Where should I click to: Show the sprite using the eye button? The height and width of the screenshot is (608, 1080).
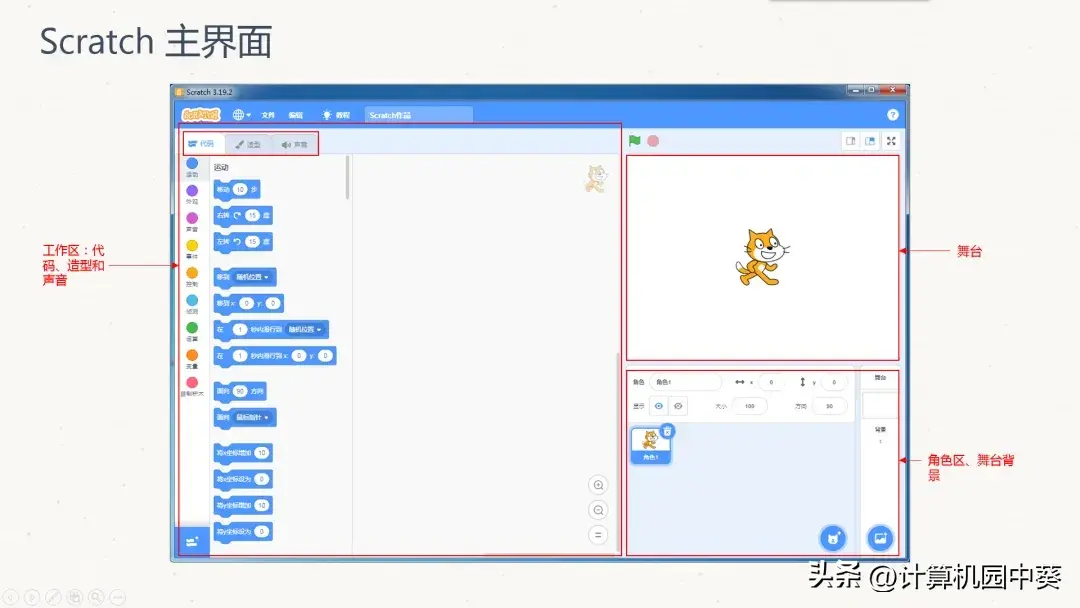[x=658, y=406]
